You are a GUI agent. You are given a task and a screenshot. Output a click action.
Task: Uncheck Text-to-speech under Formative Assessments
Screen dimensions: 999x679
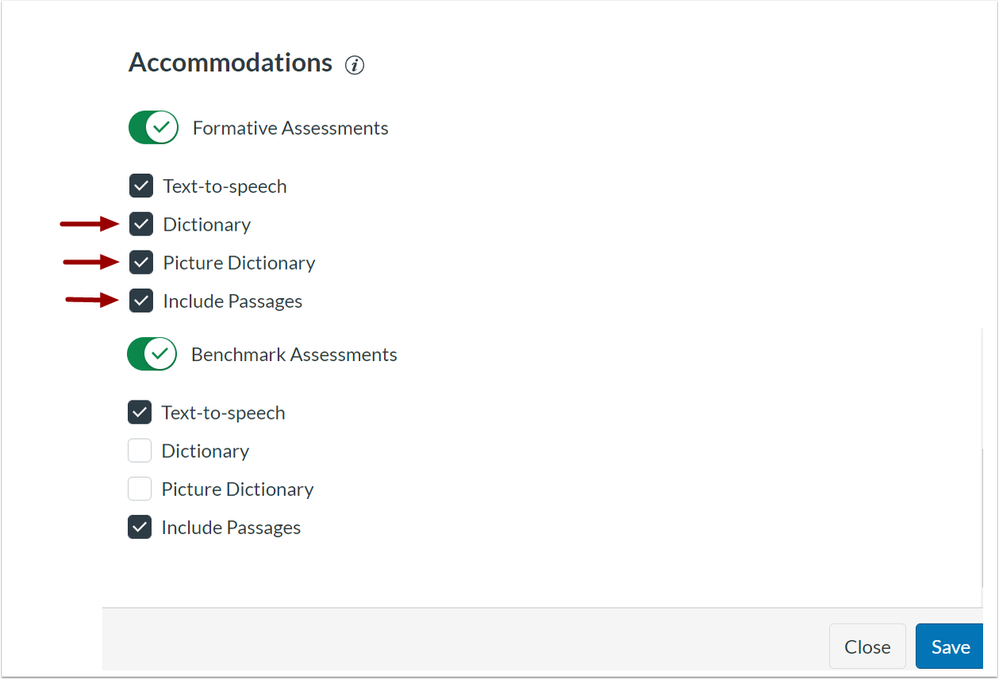pos(141,186)
